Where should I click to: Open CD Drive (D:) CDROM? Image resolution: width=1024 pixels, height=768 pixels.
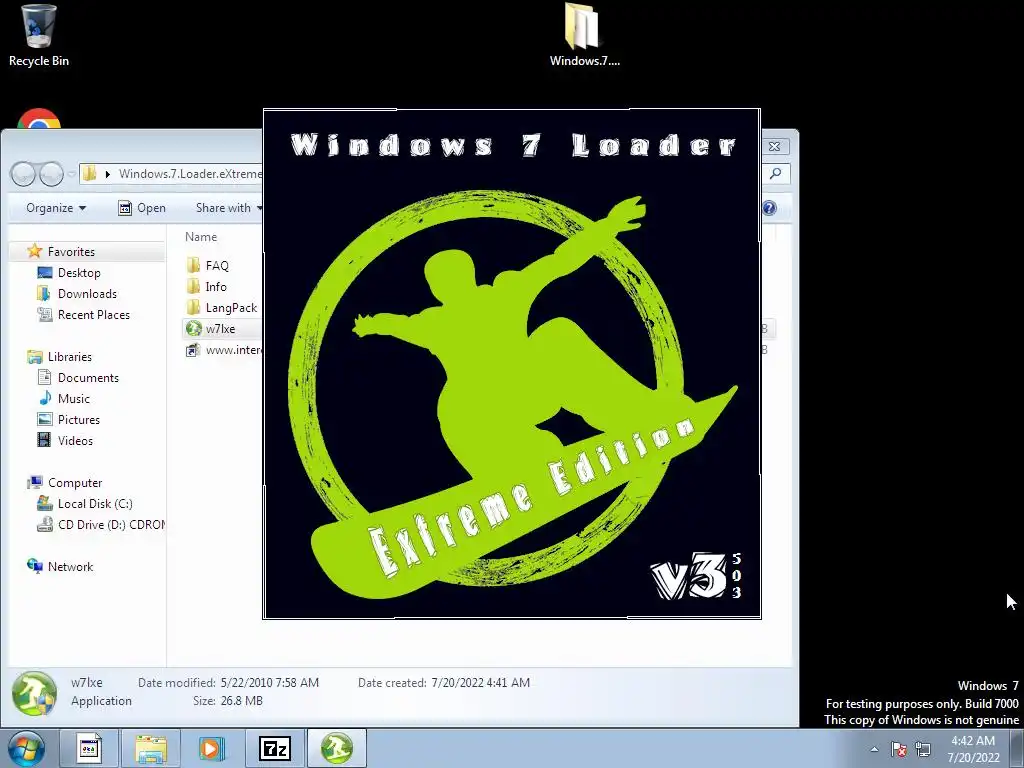pyautogui.click(x=101, y=524)
